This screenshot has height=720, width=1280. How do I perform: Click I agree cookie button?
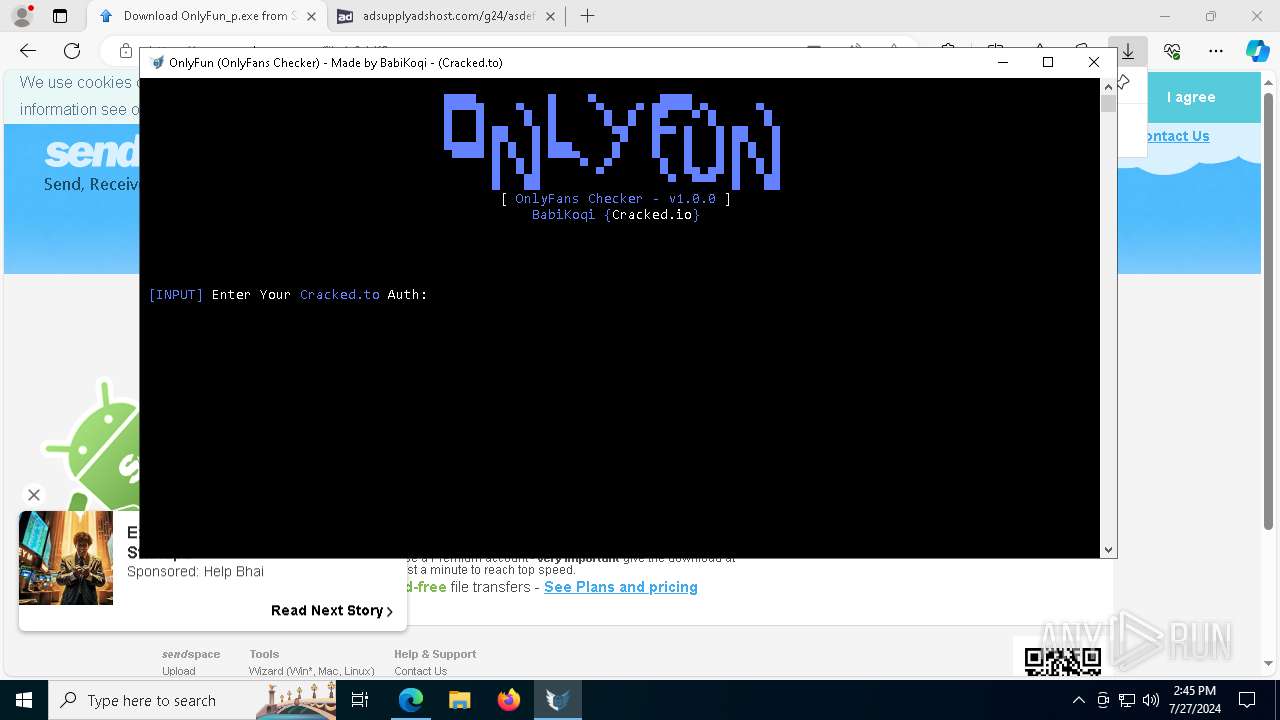point(1191,97)
